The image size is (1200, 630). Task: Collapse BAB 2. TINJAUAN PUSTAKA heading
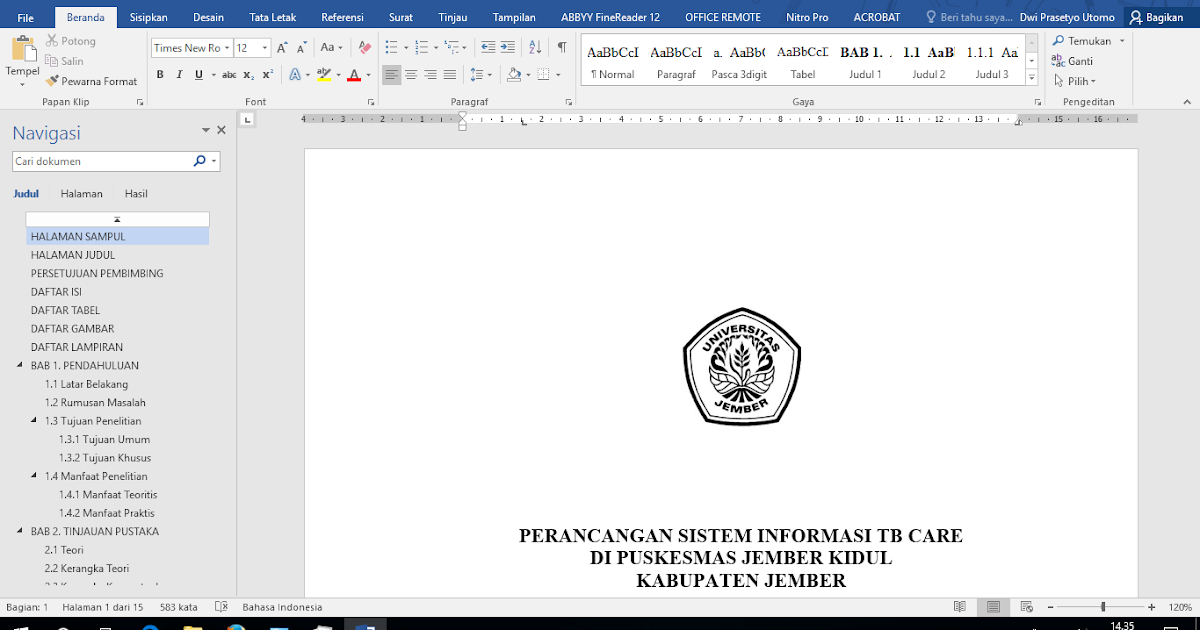pyautogui.click(x=20, y=532)
